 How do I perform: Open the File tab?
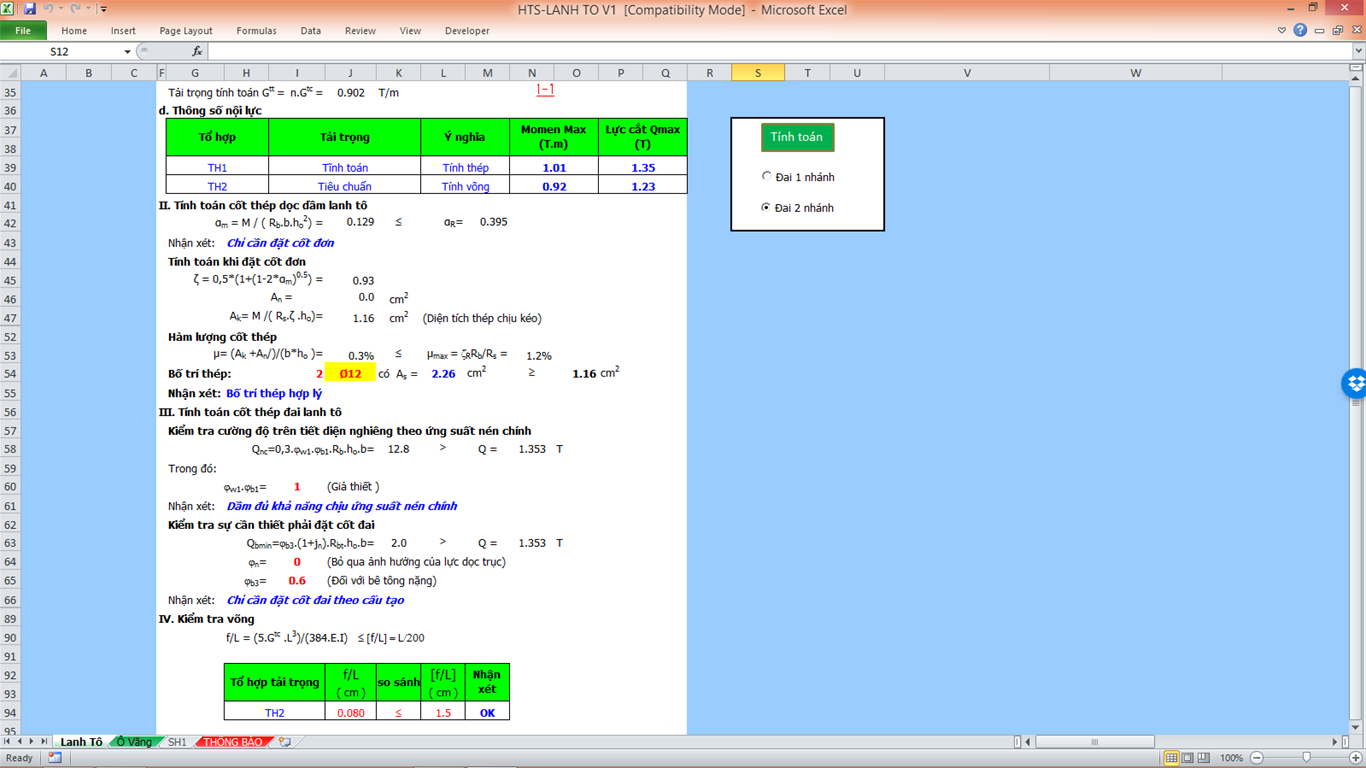pos(23,31)
